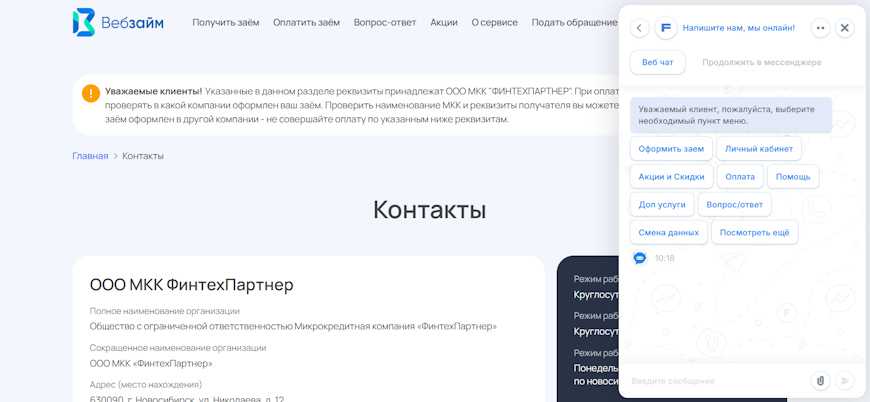This screenshot has width=870, height=402.
Task: Open the Акции menu item
Action: (444, 23)
